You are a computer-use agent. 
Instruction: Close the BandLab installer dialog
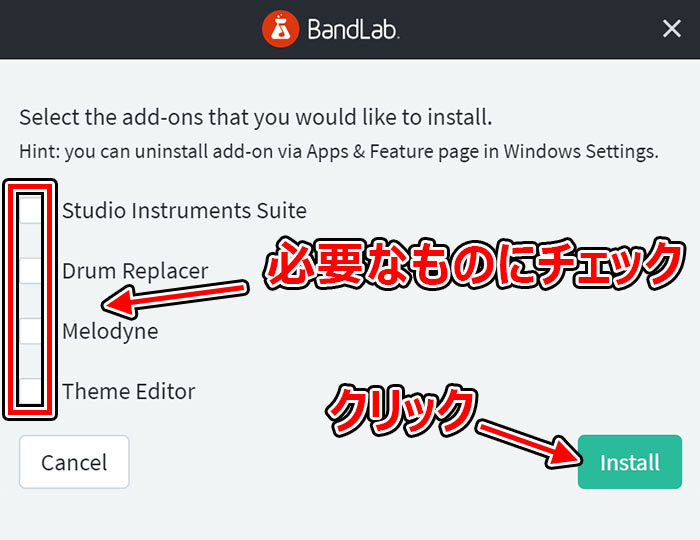(x=671, y=29)
